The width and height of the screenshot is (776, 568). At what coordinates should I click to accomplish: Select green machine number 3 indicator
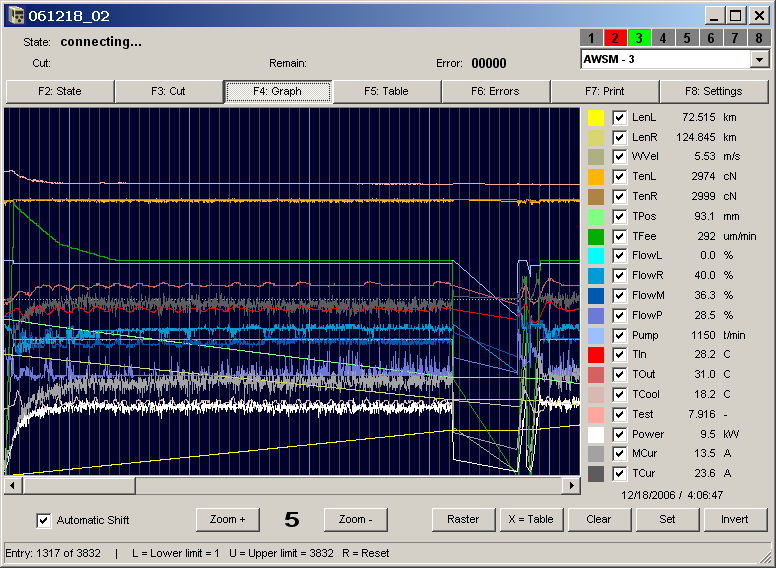point(639,38)
